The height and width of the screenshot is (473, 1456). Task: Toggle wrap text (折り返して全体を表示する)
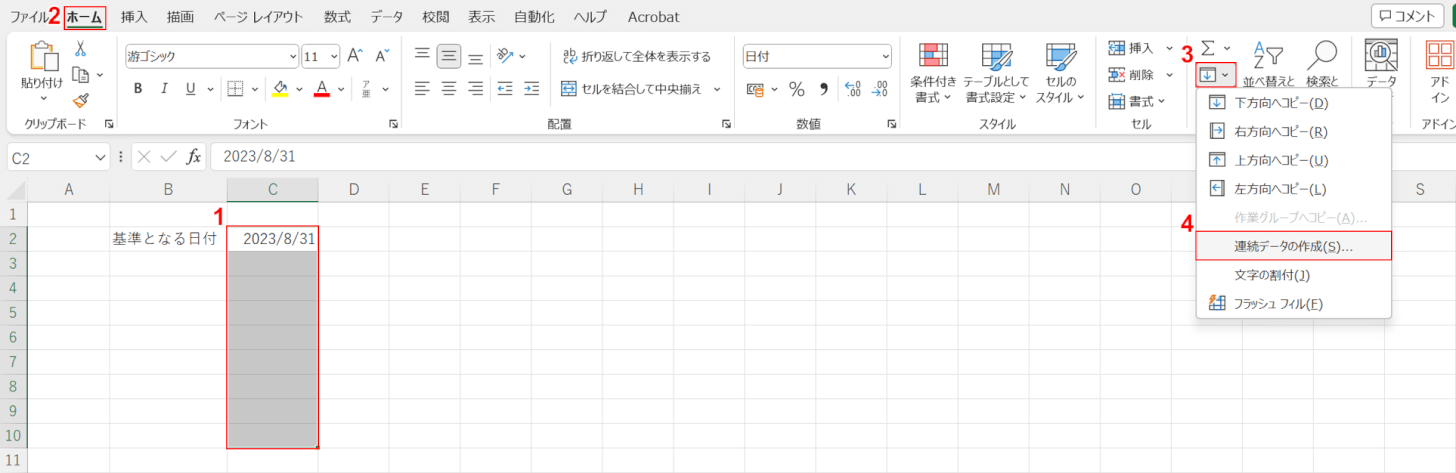click(x=636, y=57)
